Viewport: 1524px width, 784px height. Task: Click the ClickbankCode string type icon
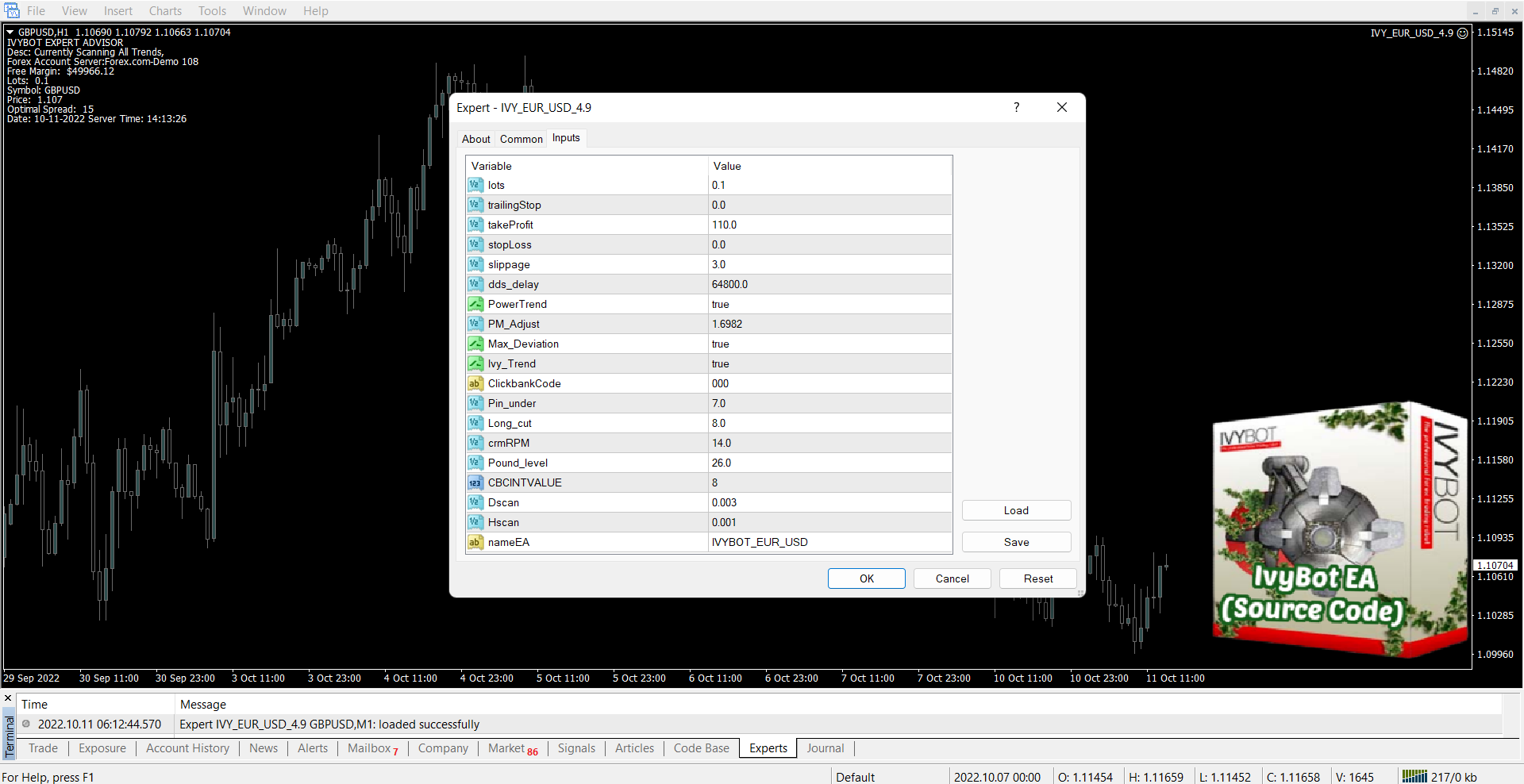coord(475,383)
